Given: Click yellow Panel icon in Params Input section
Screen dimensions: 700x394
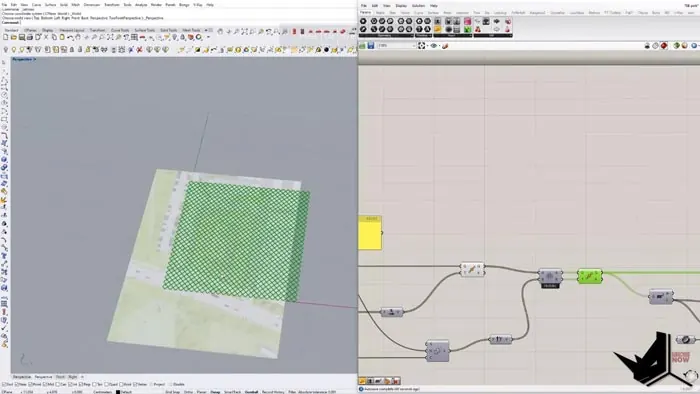Looking at the screenshot, I should coord(438,29).
